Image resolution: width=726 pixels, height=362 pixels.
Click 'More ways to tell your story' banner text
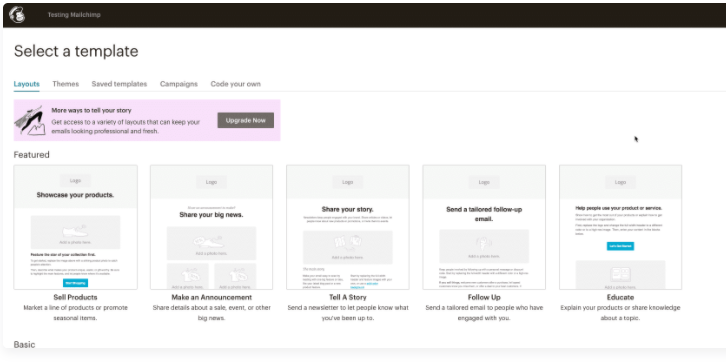[91, 111]
